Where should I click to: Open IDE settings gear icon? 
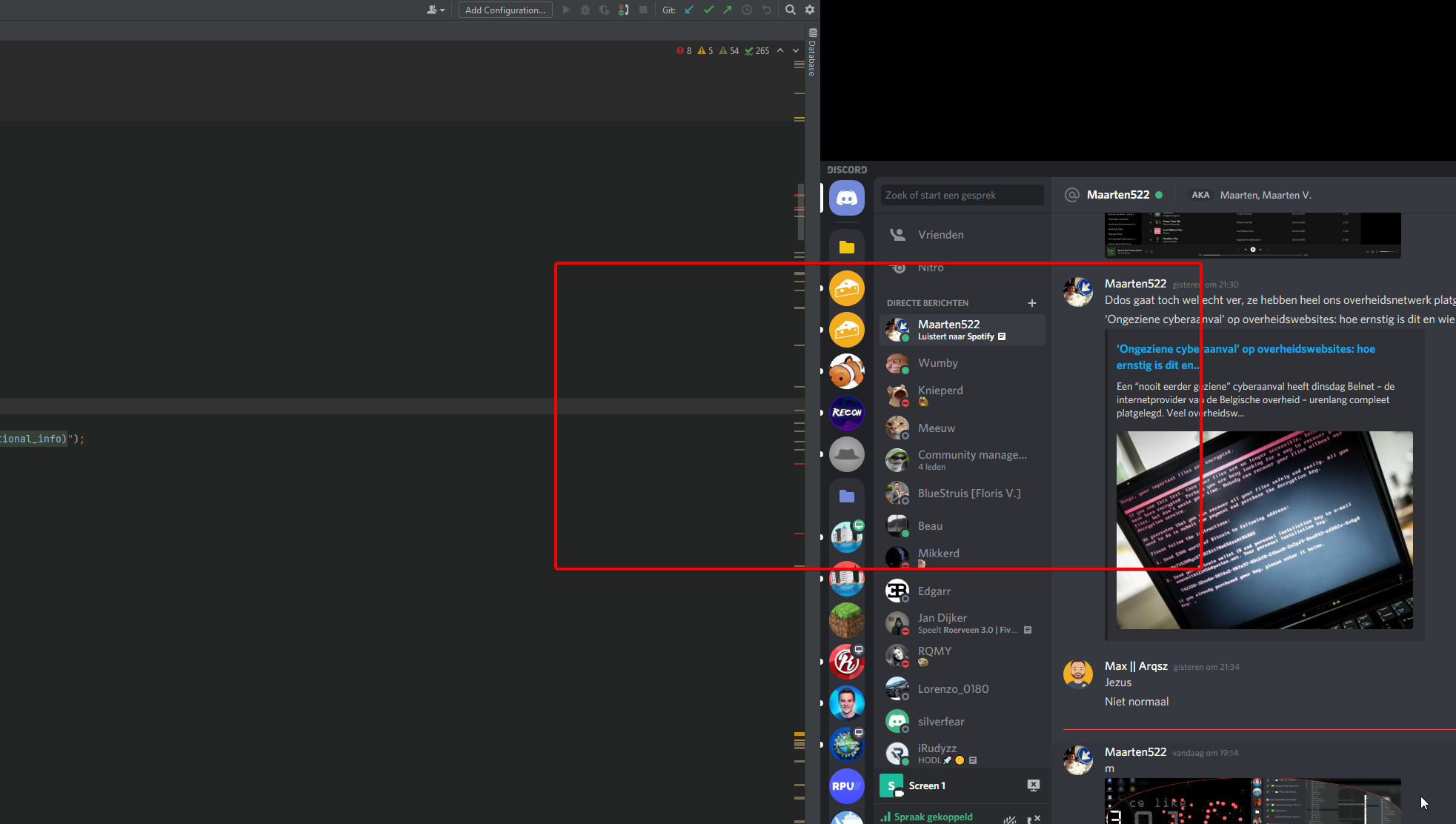(810, 10)
